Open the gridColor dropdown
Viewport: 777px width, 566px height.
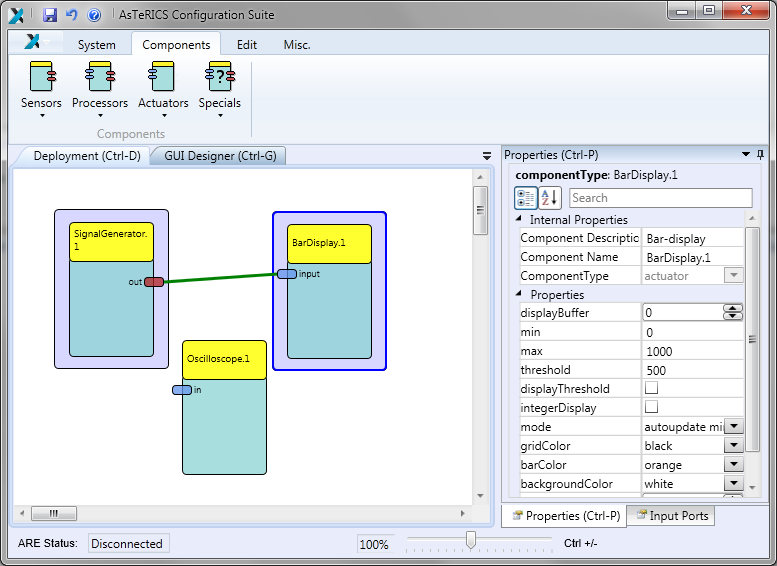pos(733,446)
